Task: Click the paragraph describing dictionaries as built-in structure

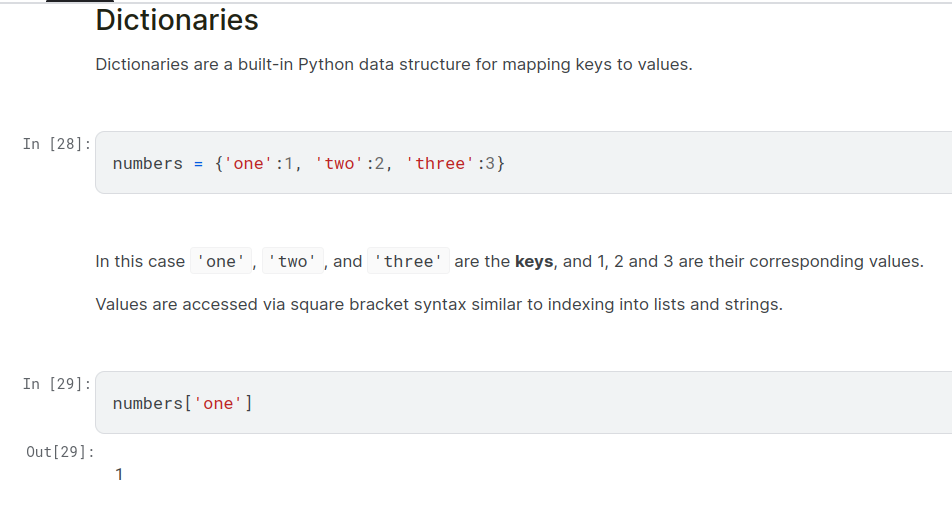Action: [393, 65]
